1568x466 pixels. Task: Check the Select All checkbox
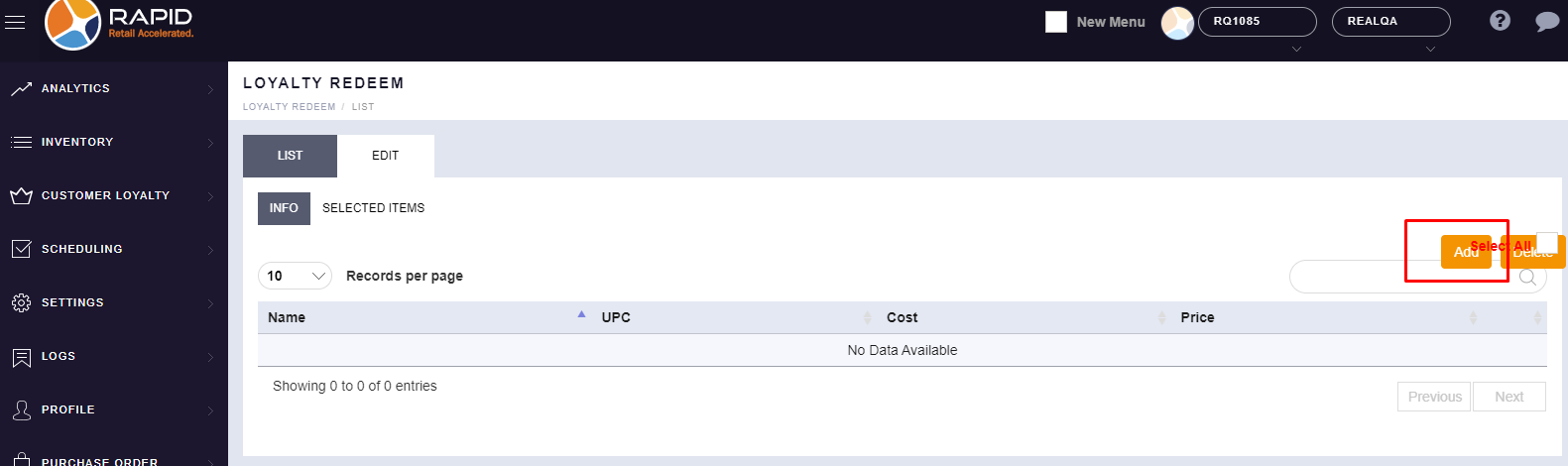[x=1546, y=243]
